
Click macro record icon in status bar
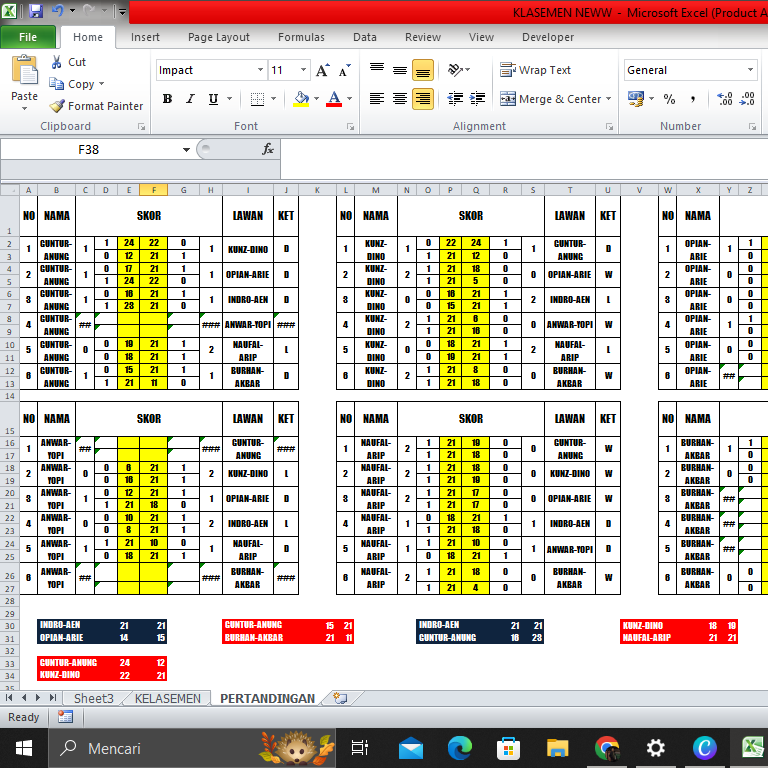[65, 717]
